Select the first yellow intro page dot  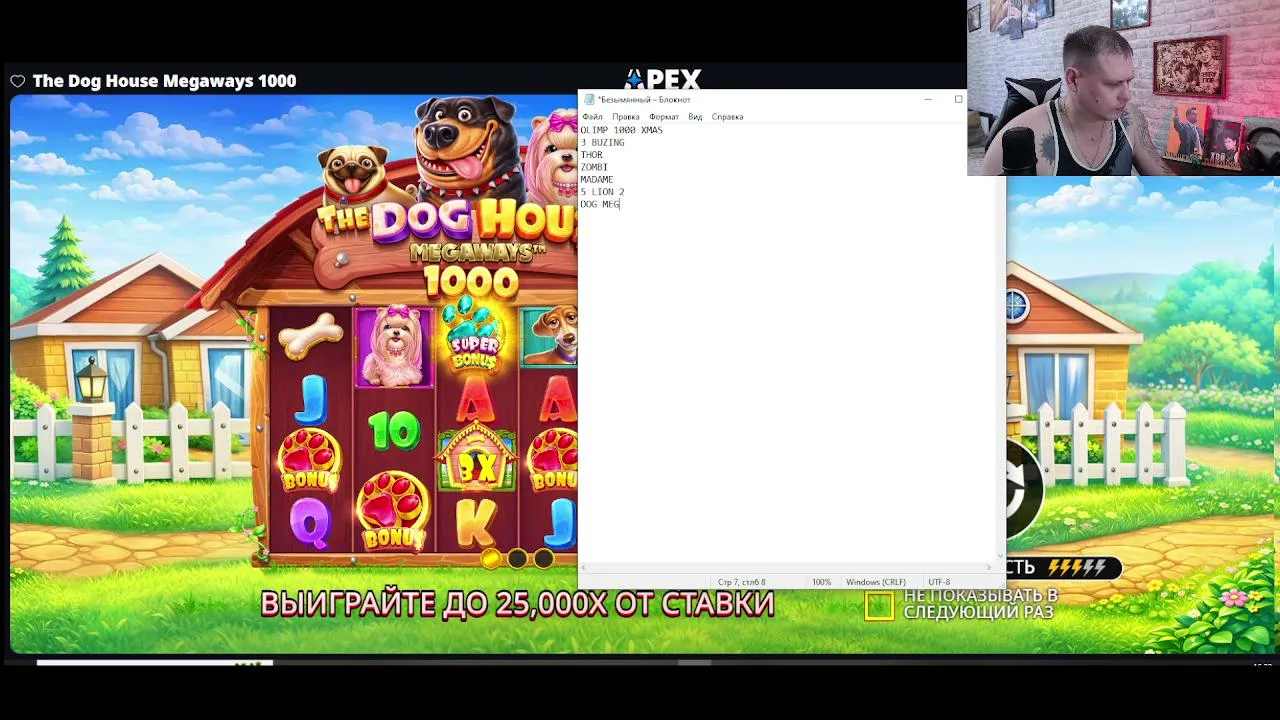click(x=491, y=558)
